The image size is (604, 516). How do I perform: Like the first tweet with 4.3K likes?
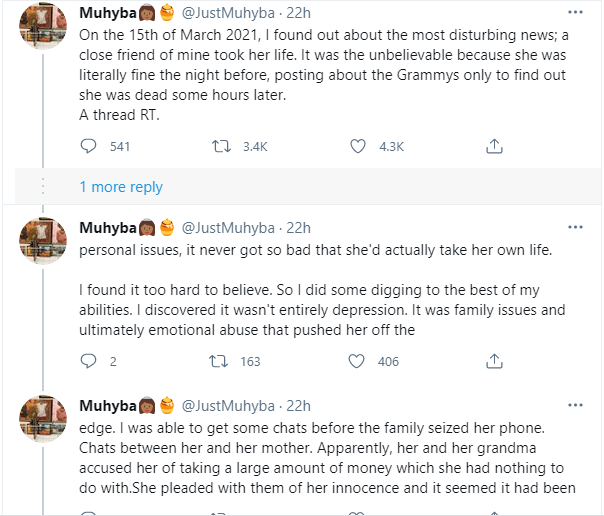tap(358, 146)
